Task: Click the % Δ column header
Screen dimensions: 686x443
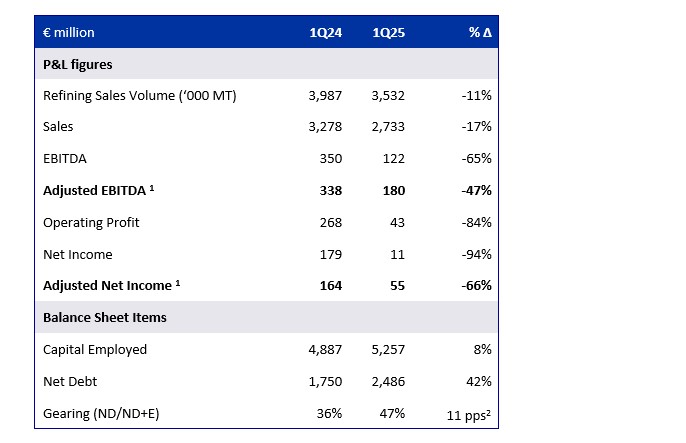Action: point(480,32)
